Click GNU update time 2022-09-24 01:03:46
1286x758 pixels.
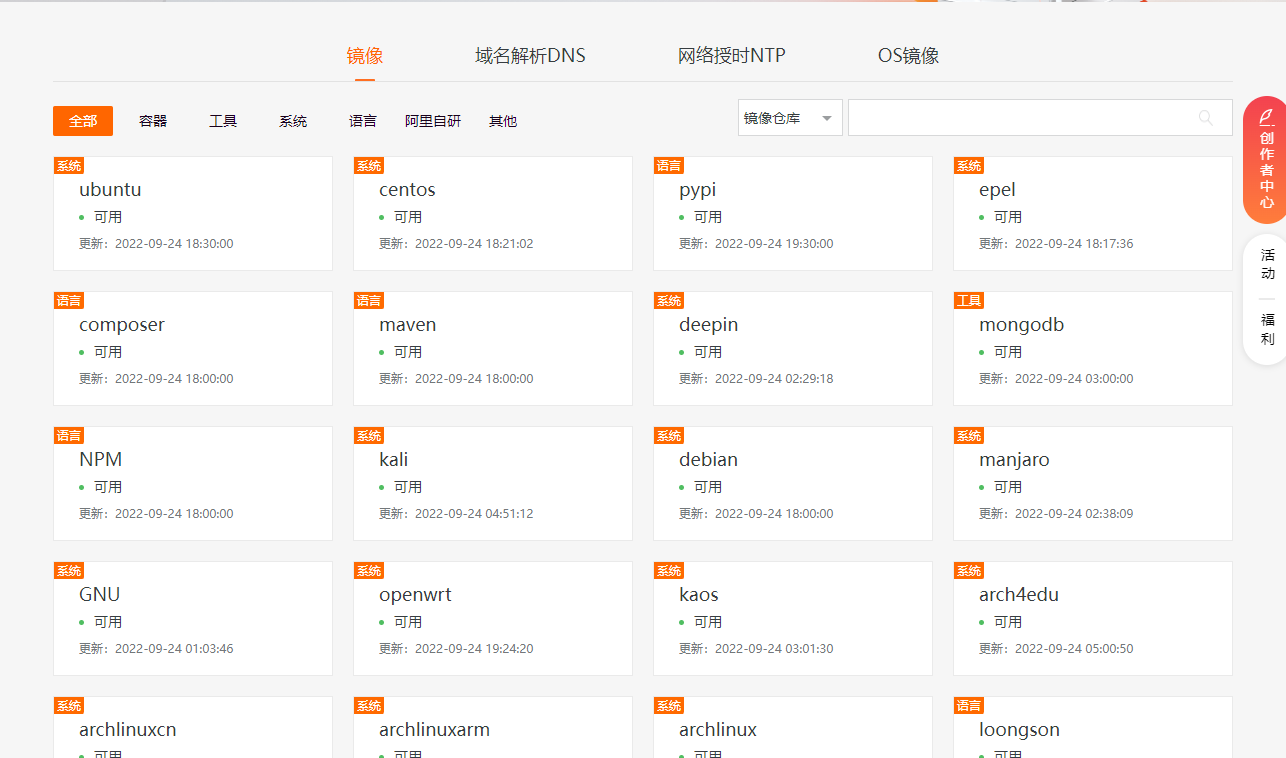[174, 648]
